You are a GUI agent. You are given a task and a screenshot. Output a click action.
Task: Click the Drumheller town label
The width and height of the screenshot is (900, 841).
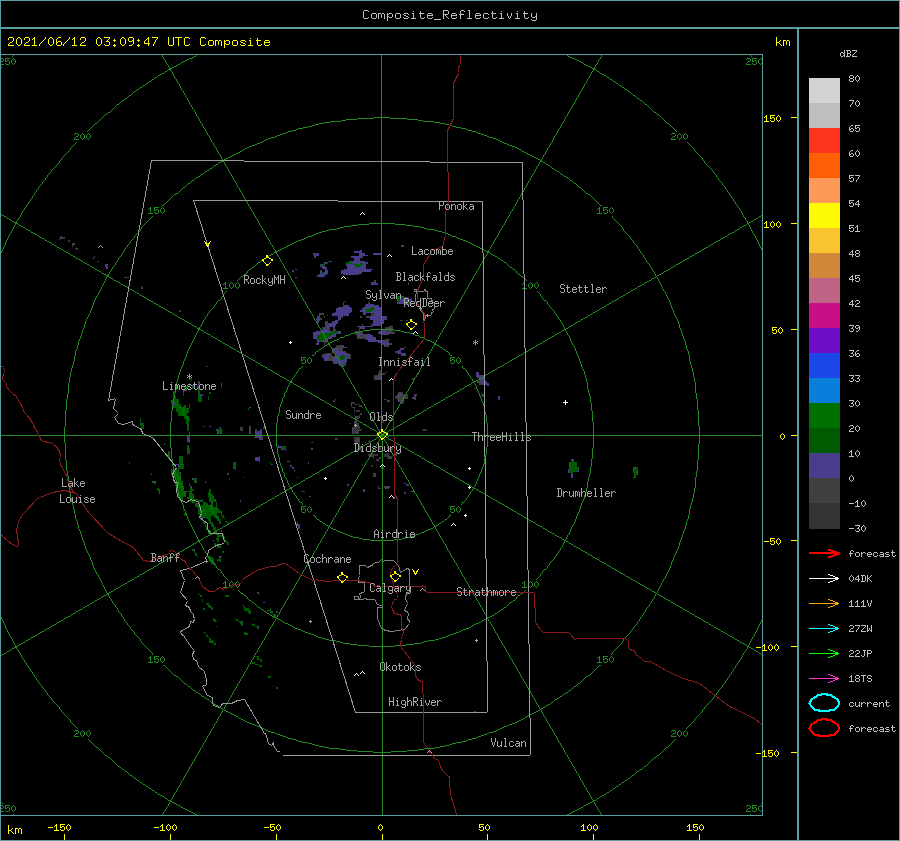(586, 493)
